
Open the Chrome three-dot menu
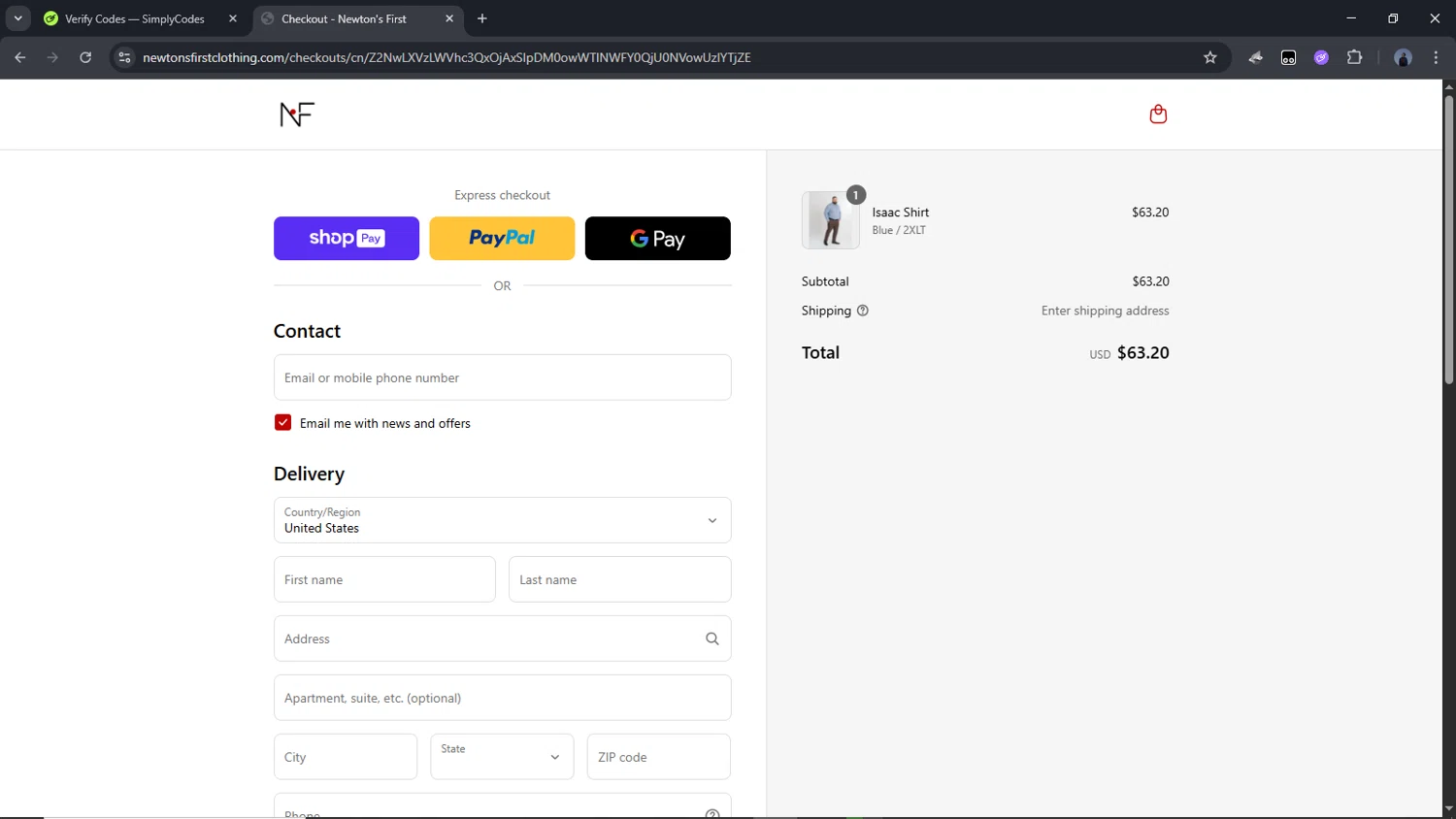1437,57
